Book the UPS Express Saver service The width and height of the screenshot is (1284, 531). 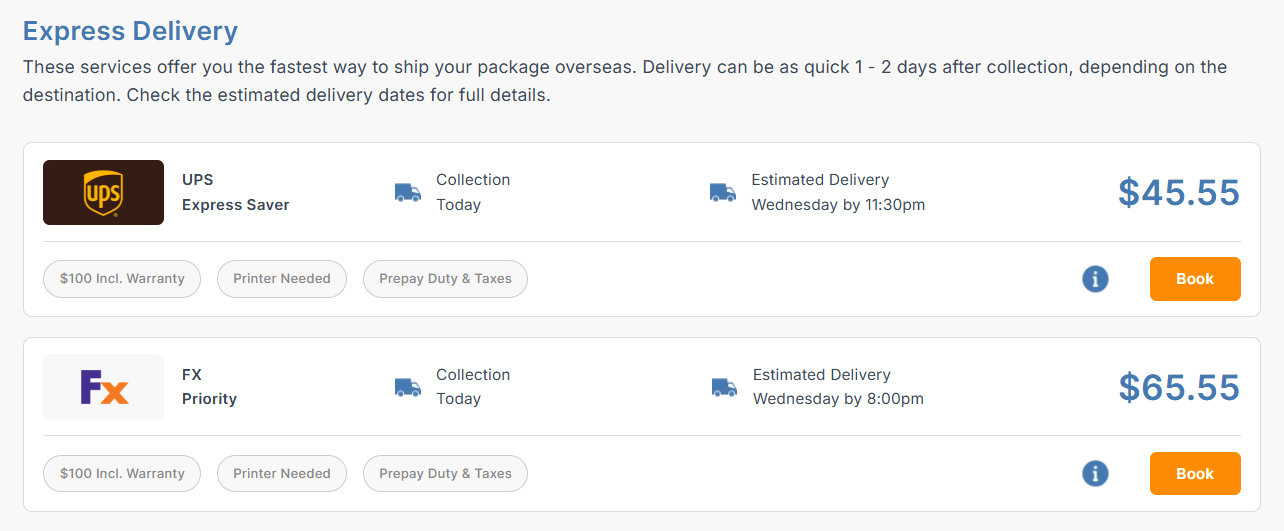(1195, 279)
